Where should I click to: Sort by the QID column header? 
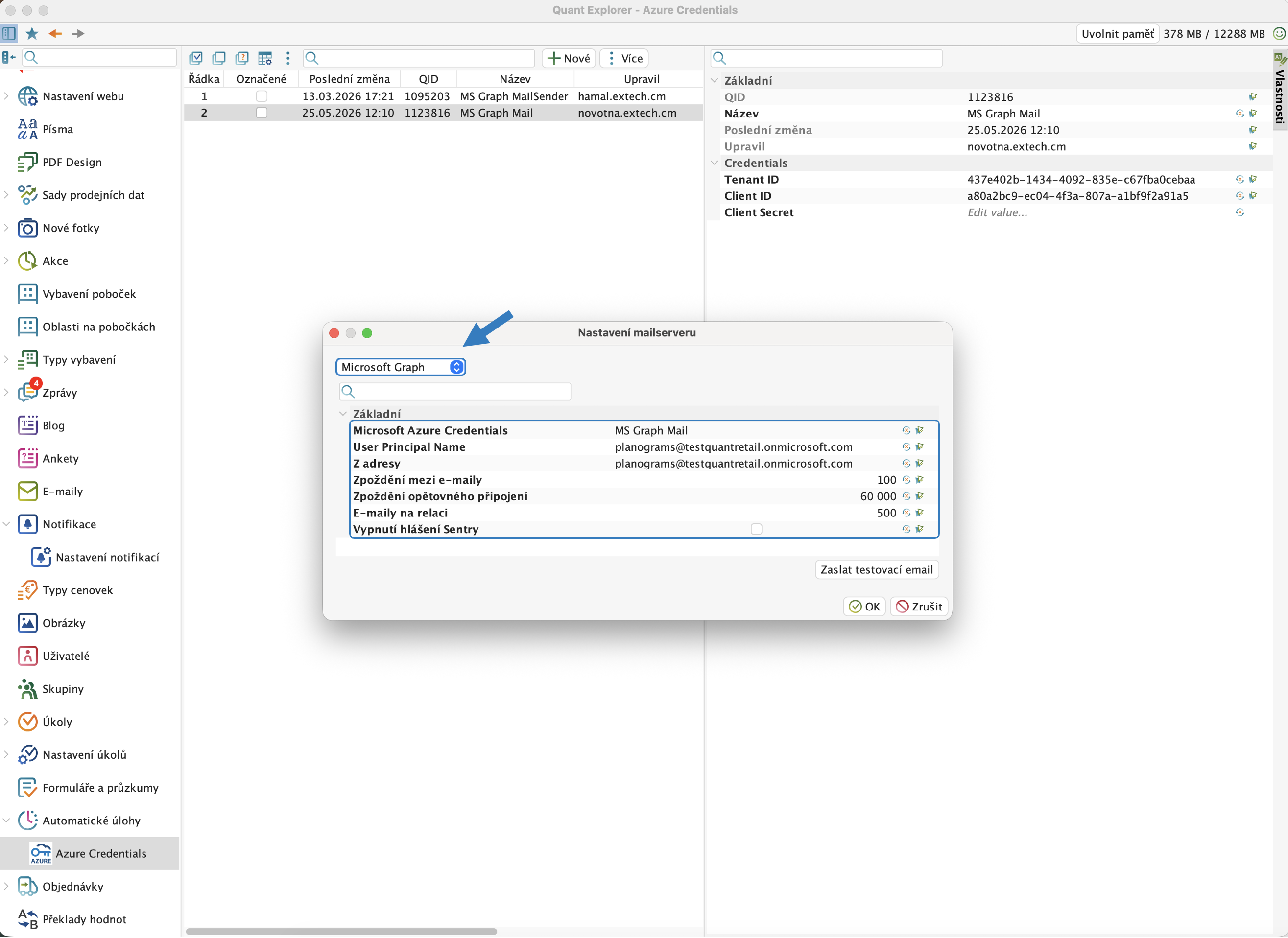[428, 79]
